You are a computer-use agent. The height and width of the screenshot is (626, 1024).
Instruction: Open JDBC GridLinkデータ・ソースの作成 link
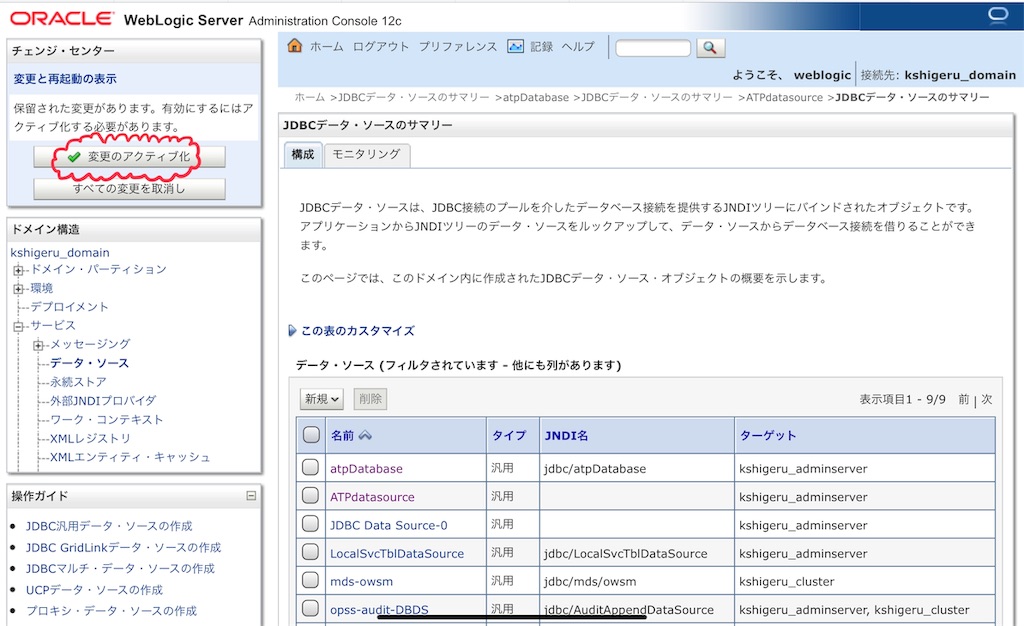pos(123,548)
